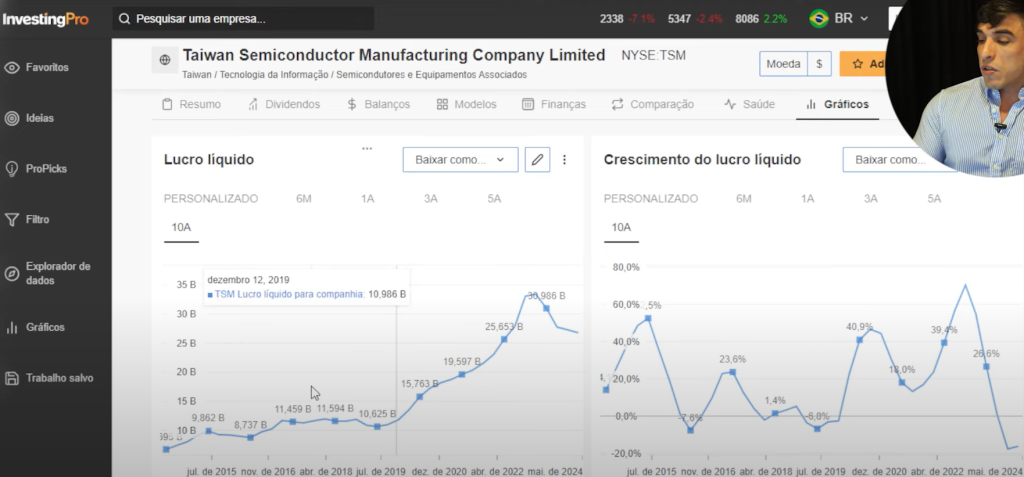Open the Gráficos bar chart sidebar icon
Viewport: 1024px width, 477px height.
click(12, 327)
